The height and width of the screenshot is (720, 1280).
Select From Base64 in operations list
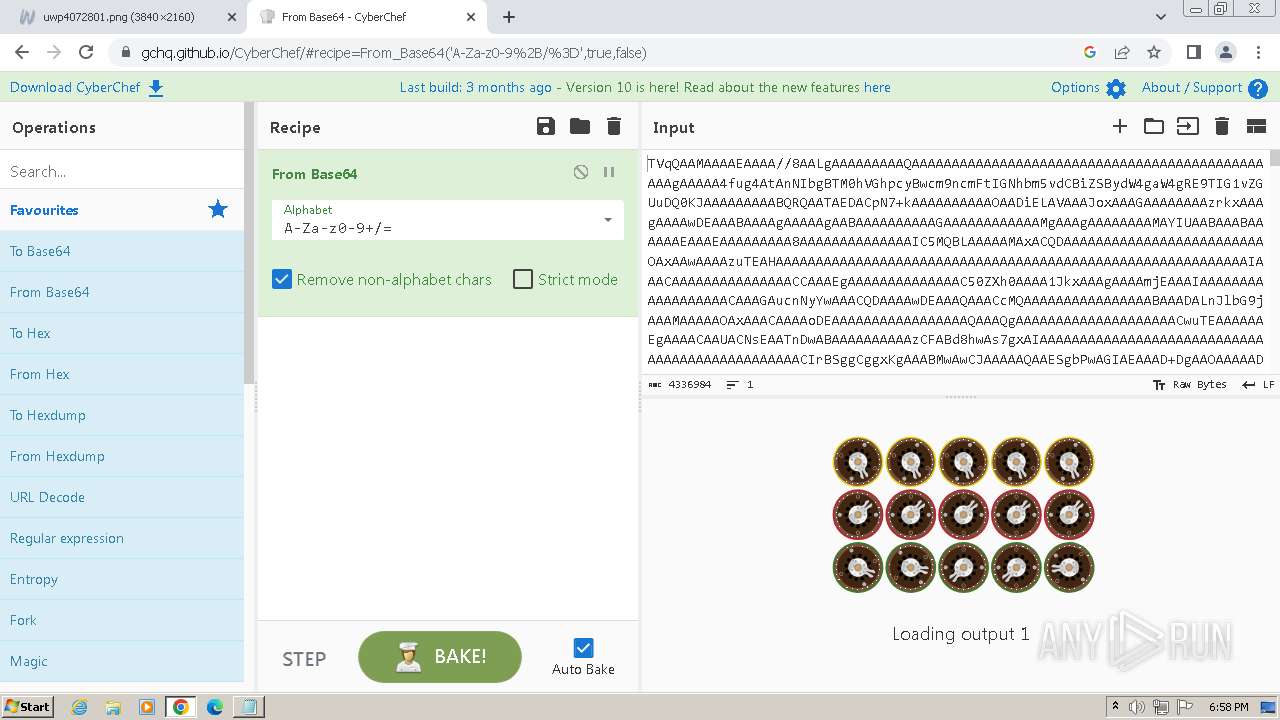coord(122,292)
